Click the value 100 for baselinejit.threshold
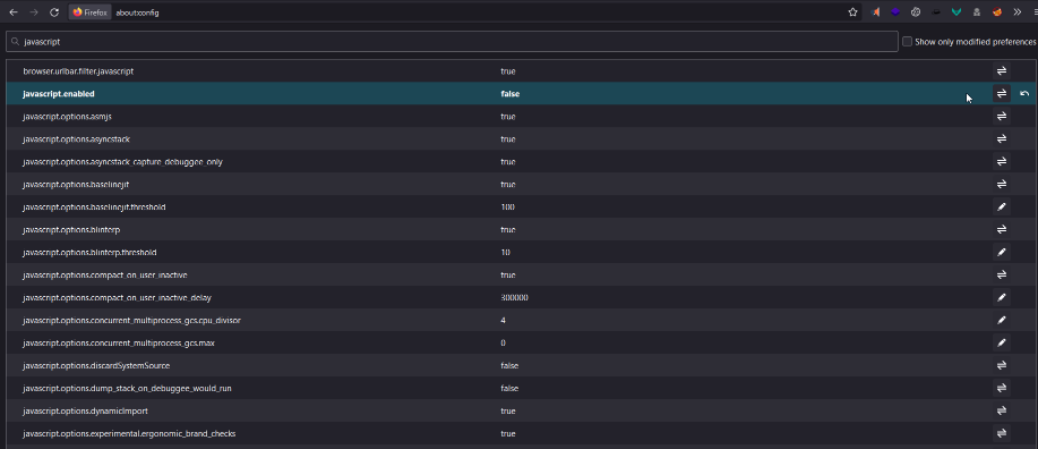This screenshot has width=1038, height=449. click(508, 207)
